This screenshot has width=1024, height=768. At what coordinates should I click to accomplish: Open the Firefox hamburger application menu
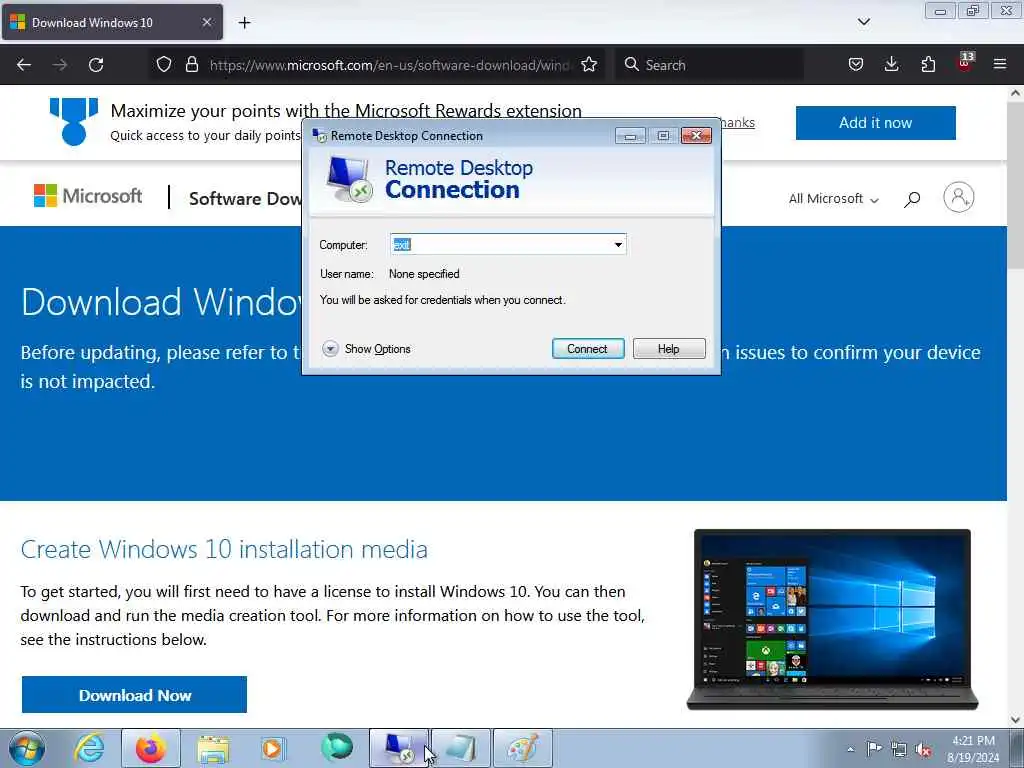(x=1000, y=65)
